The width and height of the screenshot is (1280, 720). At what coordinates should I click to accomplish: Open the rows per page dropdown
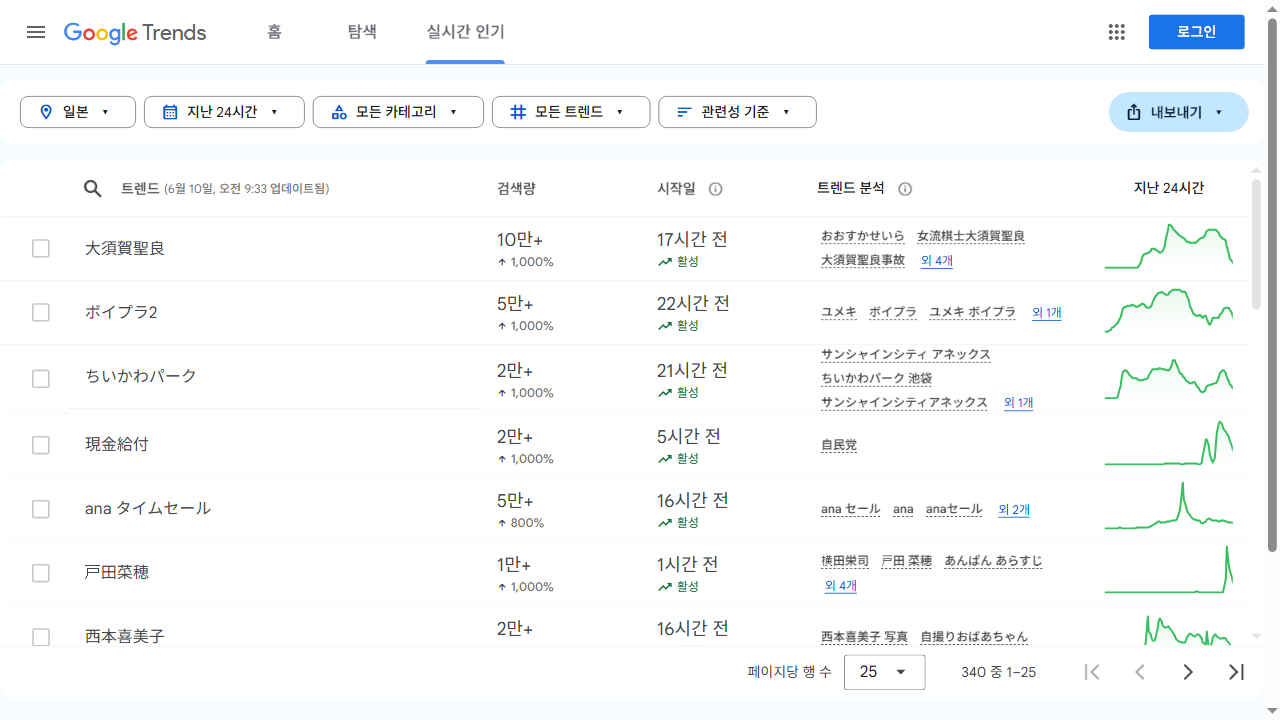coord(885,672)
